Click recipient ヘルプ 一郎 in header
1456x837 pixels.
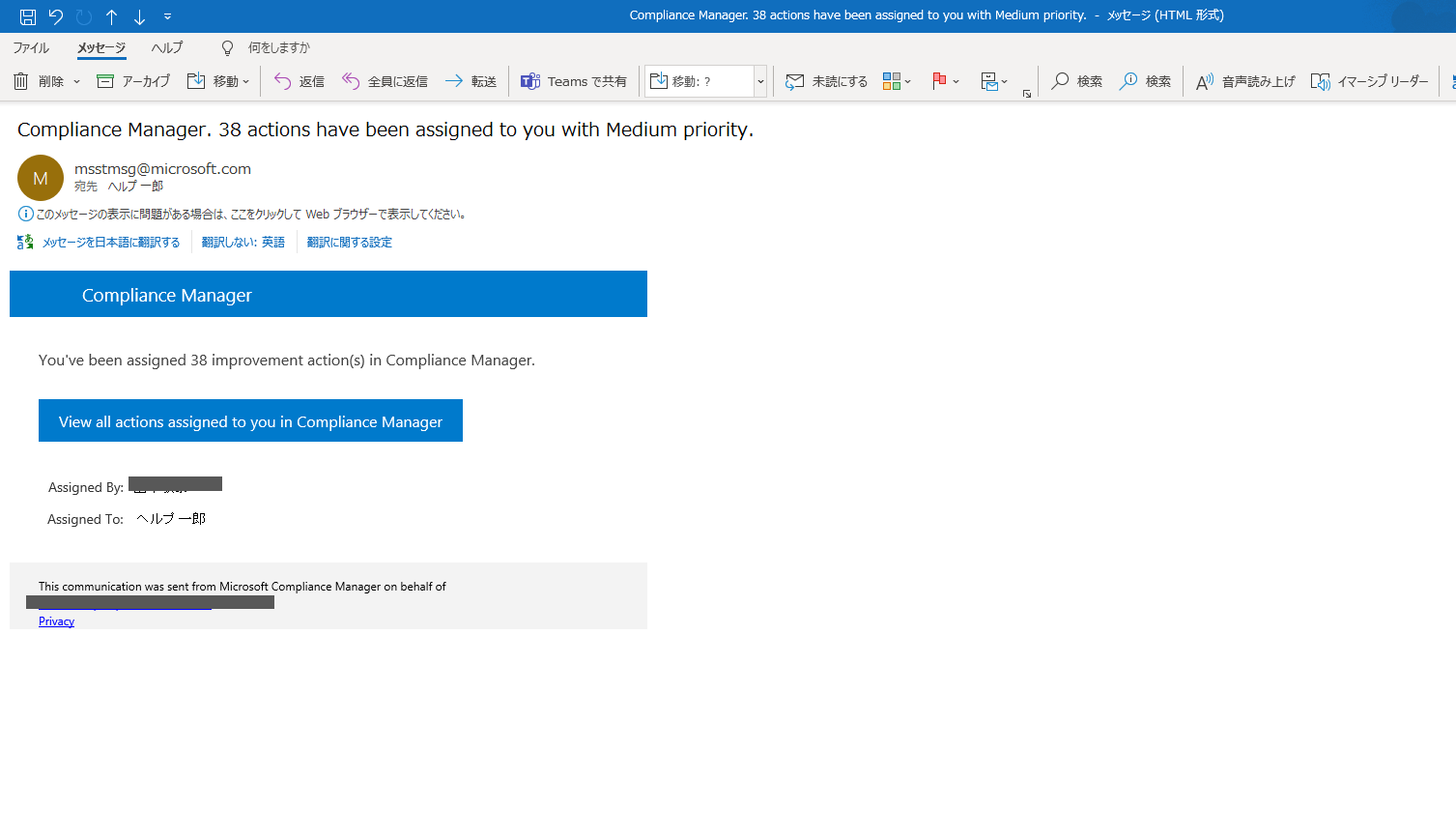(x=135, y=187)
